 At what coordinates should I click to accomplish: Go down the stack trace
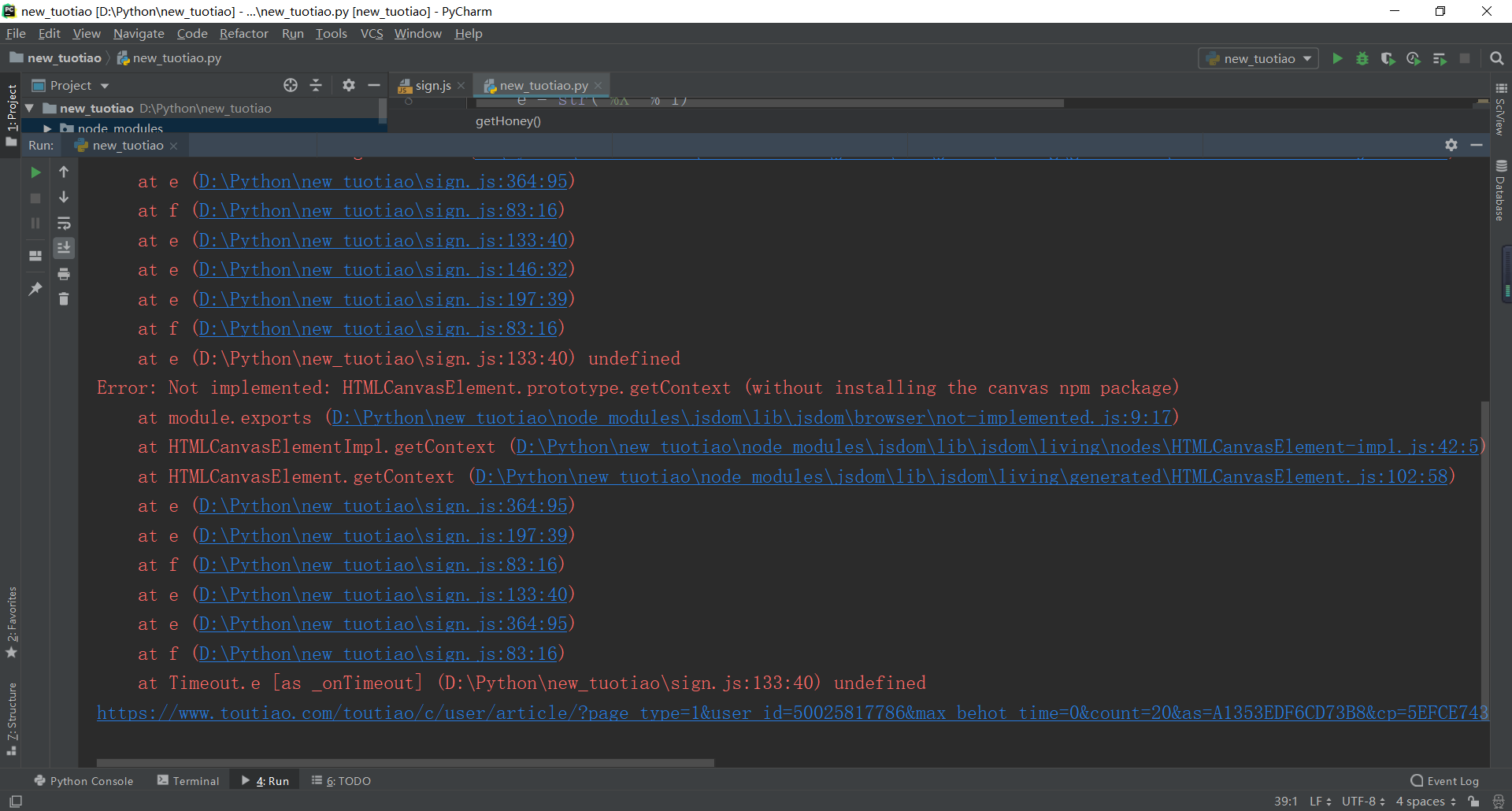[x=64, y=197]
